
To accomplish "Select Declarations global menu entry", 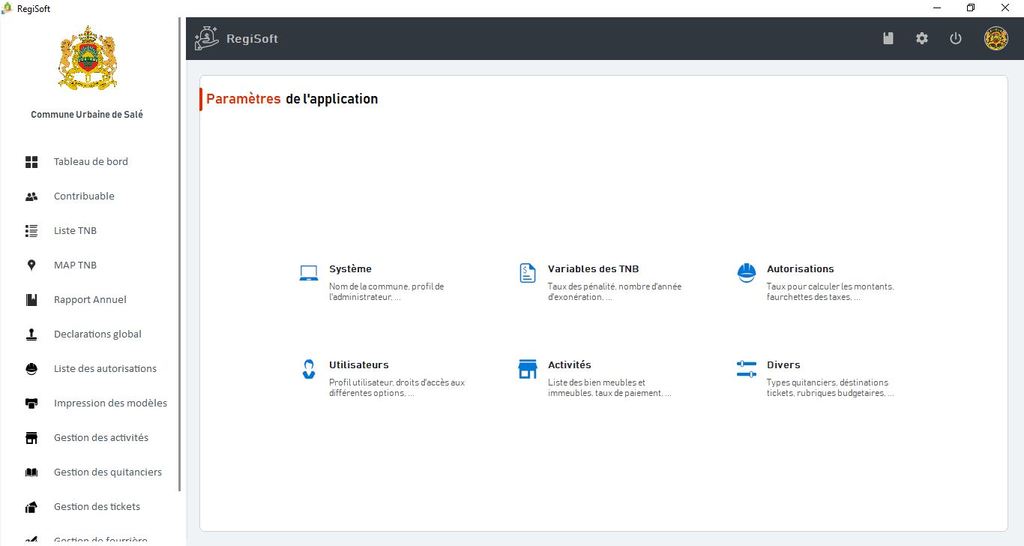I will point(97,334).
